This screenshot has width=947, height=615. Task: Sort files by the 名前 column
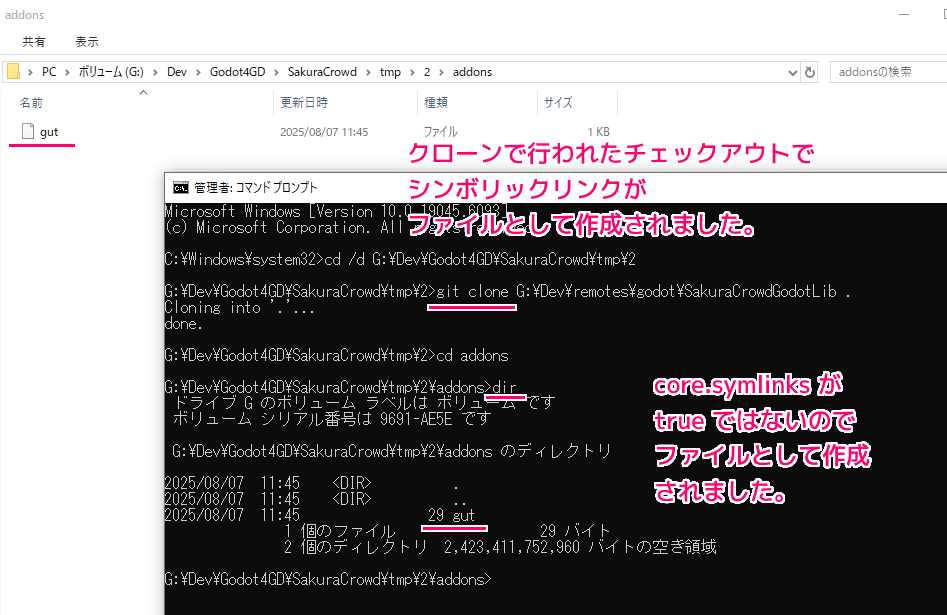tap(32, 102)
